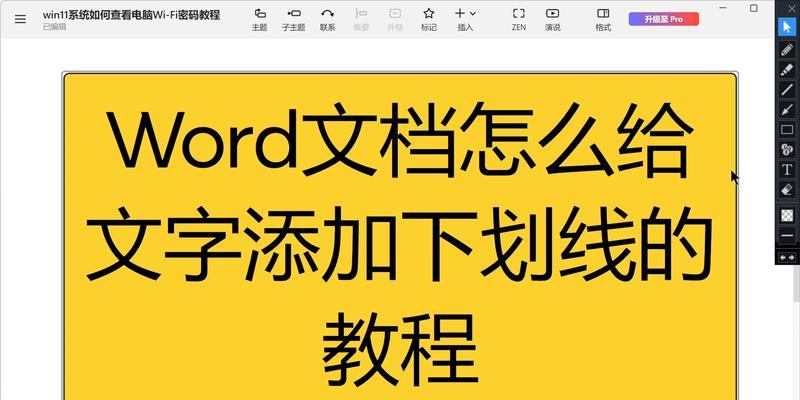Select the eraser tool
800x400 pixels.
tap(787, 189)
